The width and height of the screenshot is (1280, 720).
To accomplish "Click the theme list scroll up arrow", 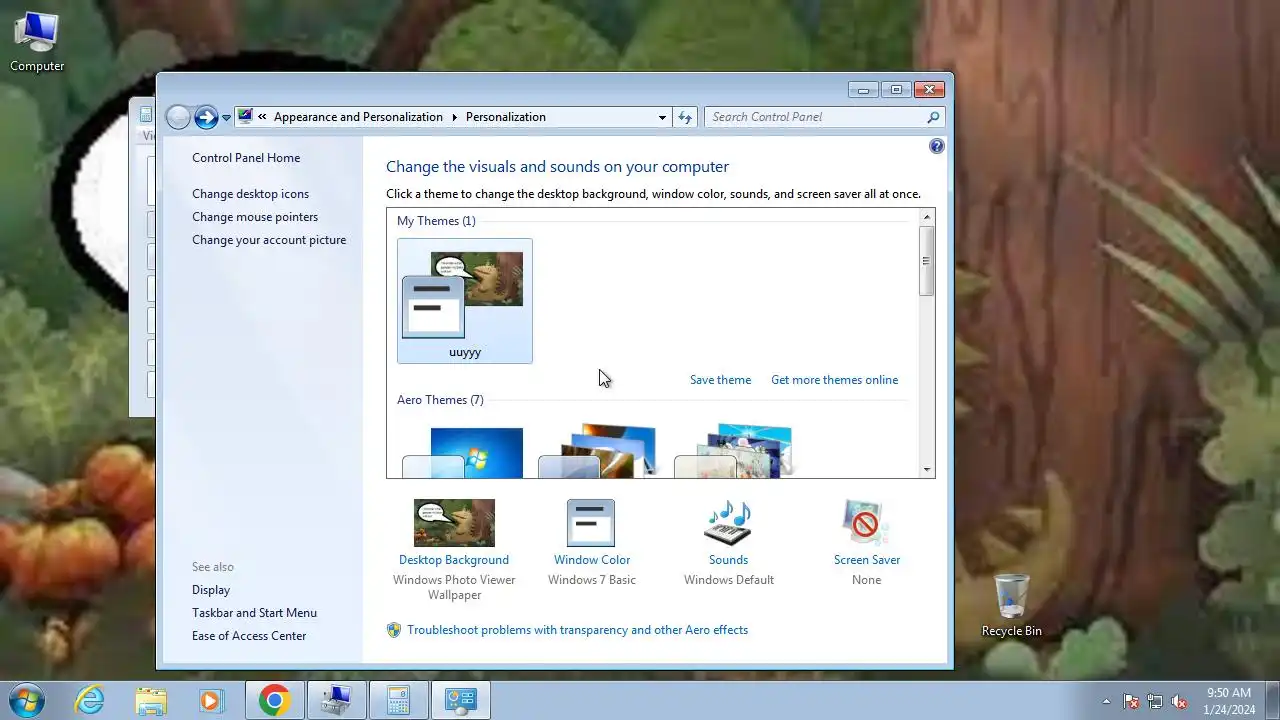I will tap(927, 217).
